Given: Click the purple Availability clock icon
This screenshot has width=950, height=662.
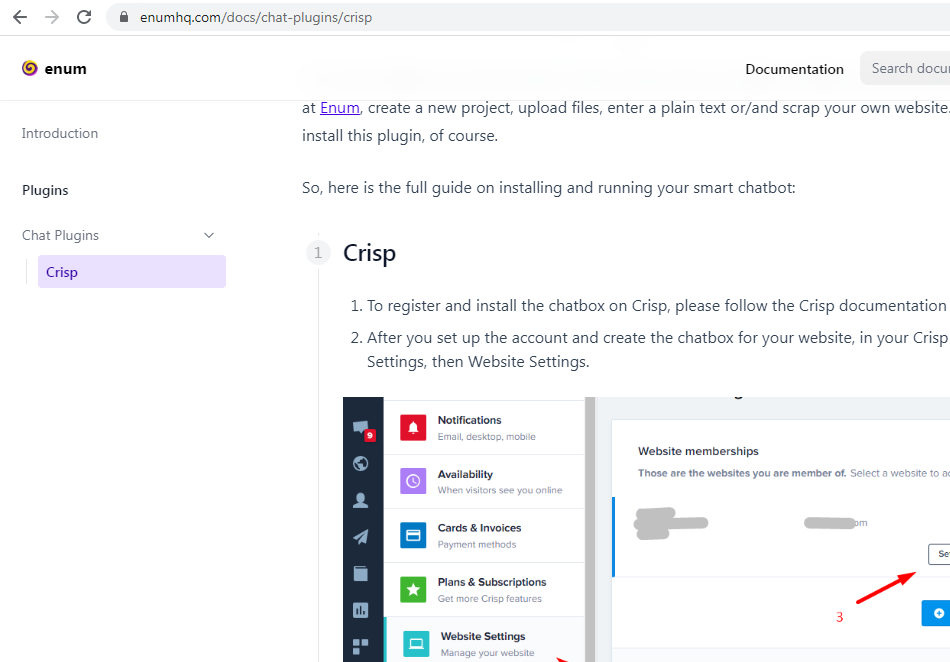Looking at the screenshot, I should point(413,482).
